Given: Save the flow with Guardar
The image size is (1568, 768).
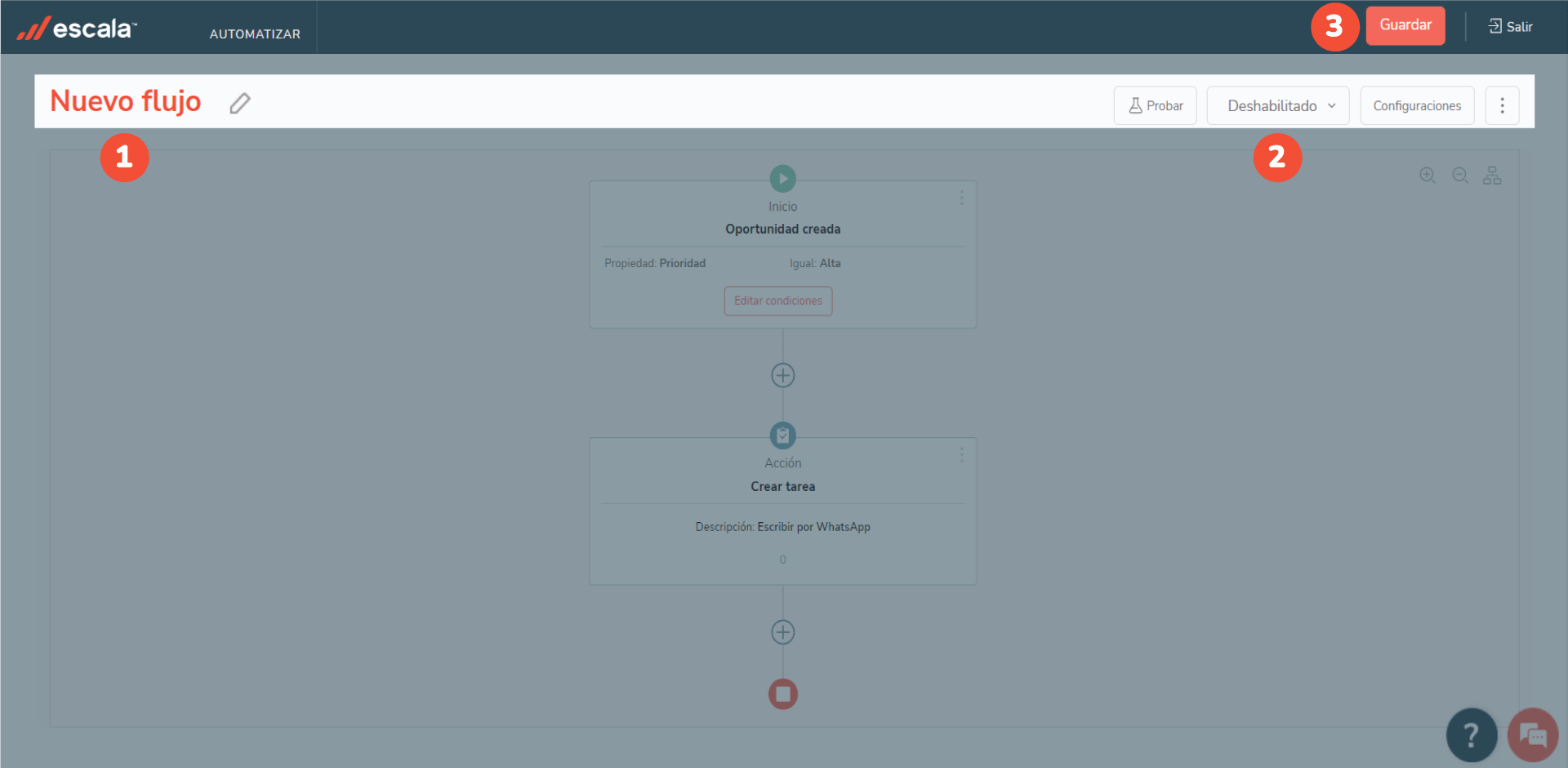Looking at the screenshot, I should point(1405,25).
